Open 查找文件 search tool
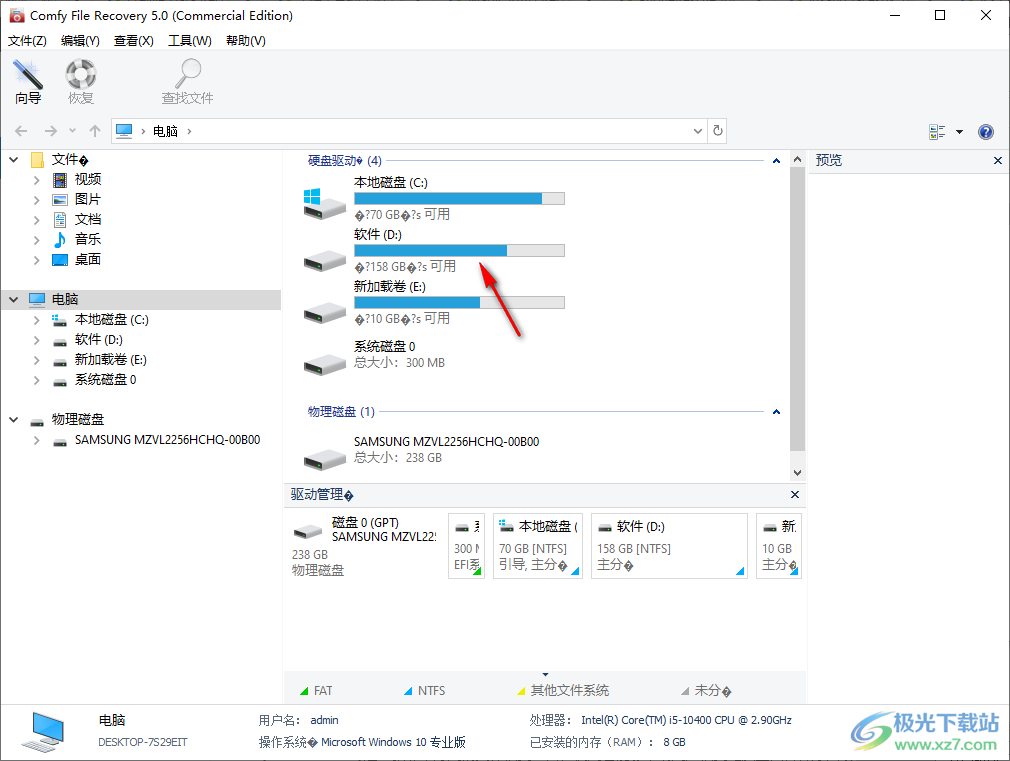 click(187, 81)
